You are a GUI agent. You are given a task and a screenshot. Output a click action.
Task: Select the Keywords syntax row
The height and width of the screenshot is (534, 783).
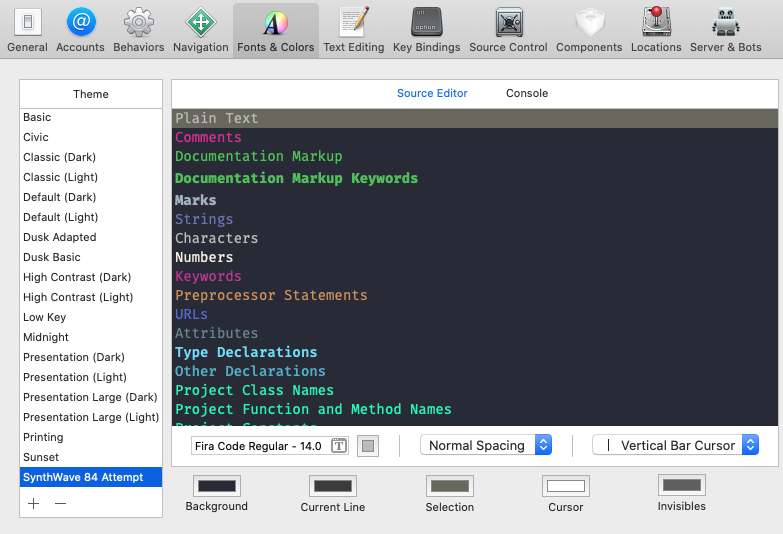475,276
